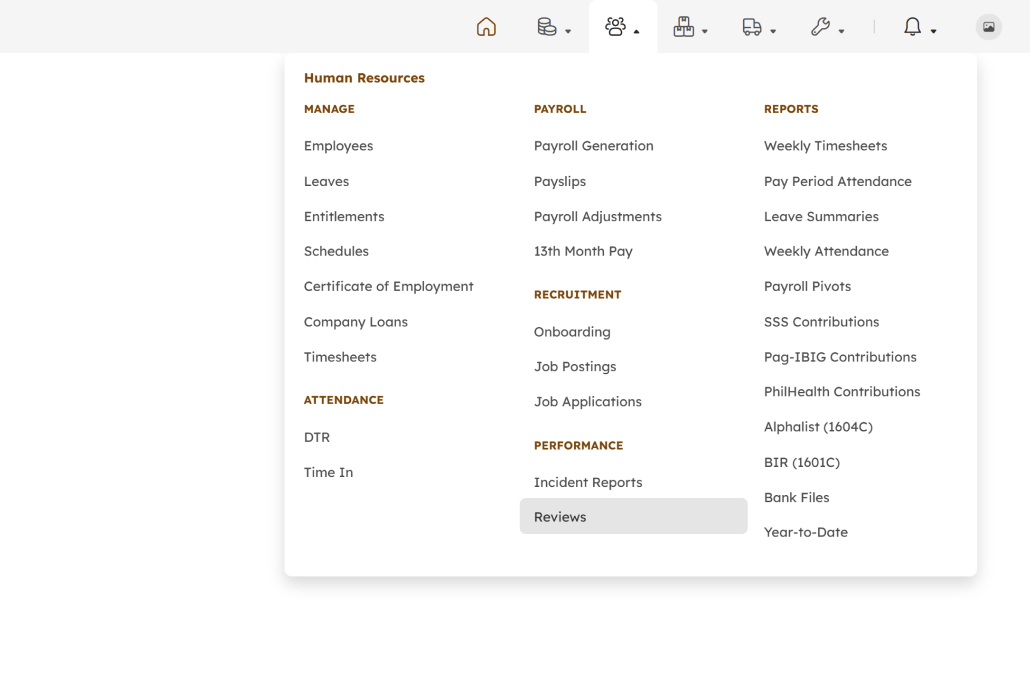This screenshot has width=1030, height=695.
Task: Open Job Applications
Action: coord(588,401)
